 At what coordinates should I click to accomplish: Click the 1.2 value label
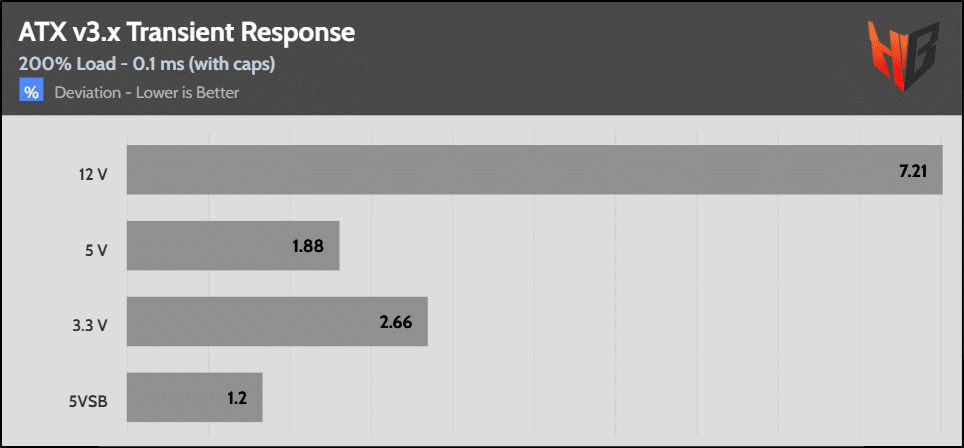[236, 399]
